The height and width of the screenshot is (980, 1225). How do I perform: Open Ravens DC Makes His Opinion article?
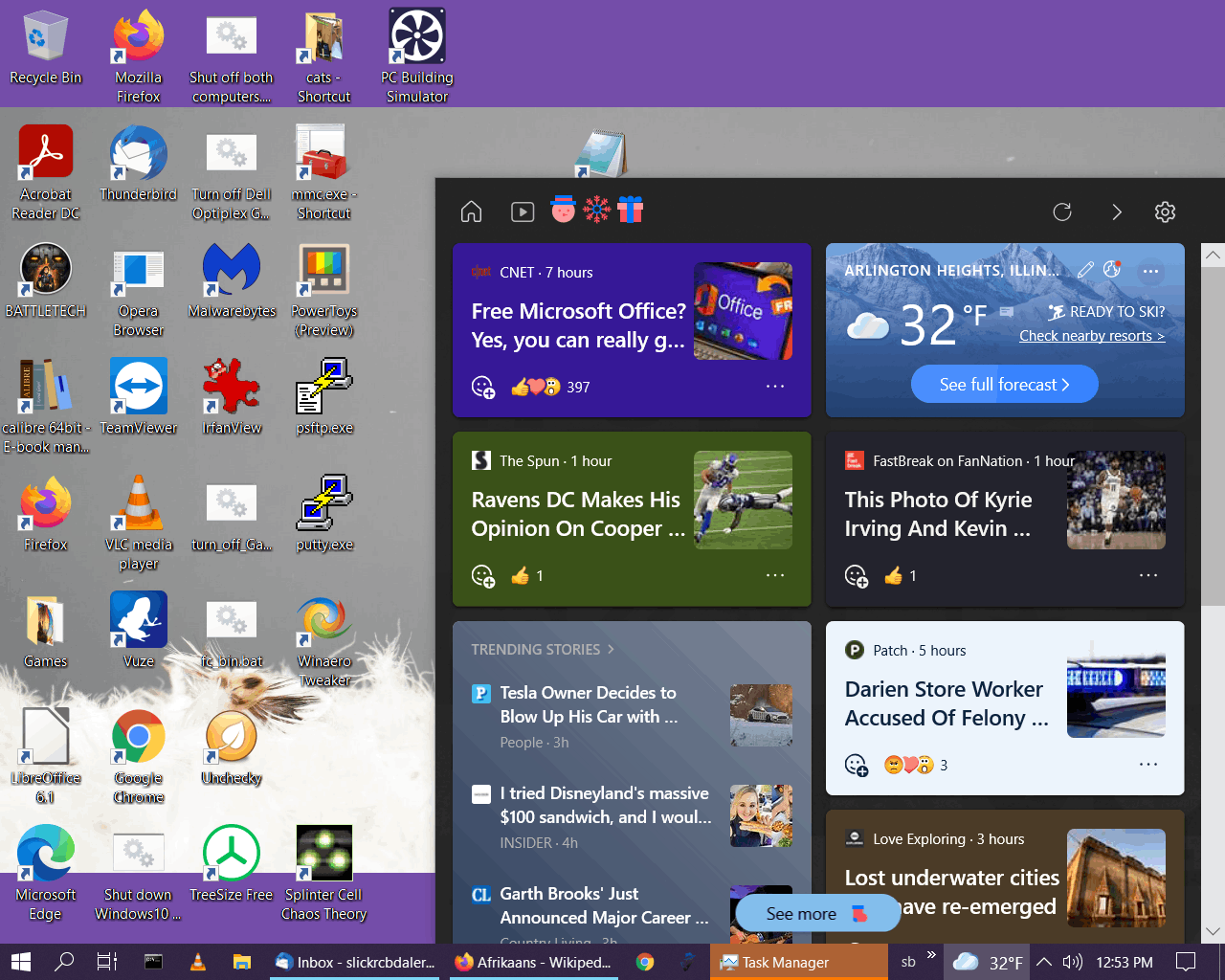coord(579,514)
